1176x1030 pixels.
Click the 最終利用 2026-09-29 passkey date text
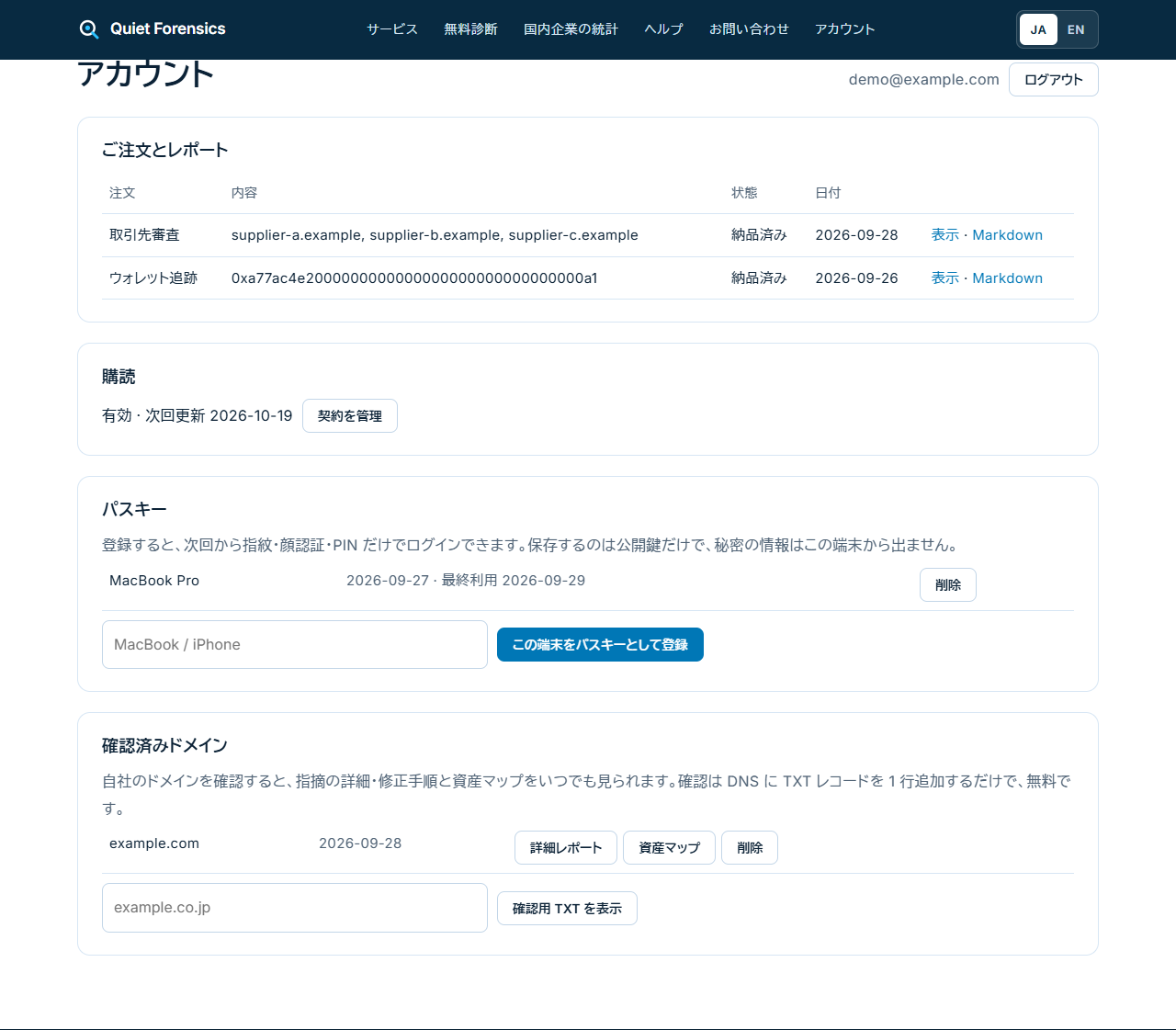pyautogui.click(x=514, y=581)
